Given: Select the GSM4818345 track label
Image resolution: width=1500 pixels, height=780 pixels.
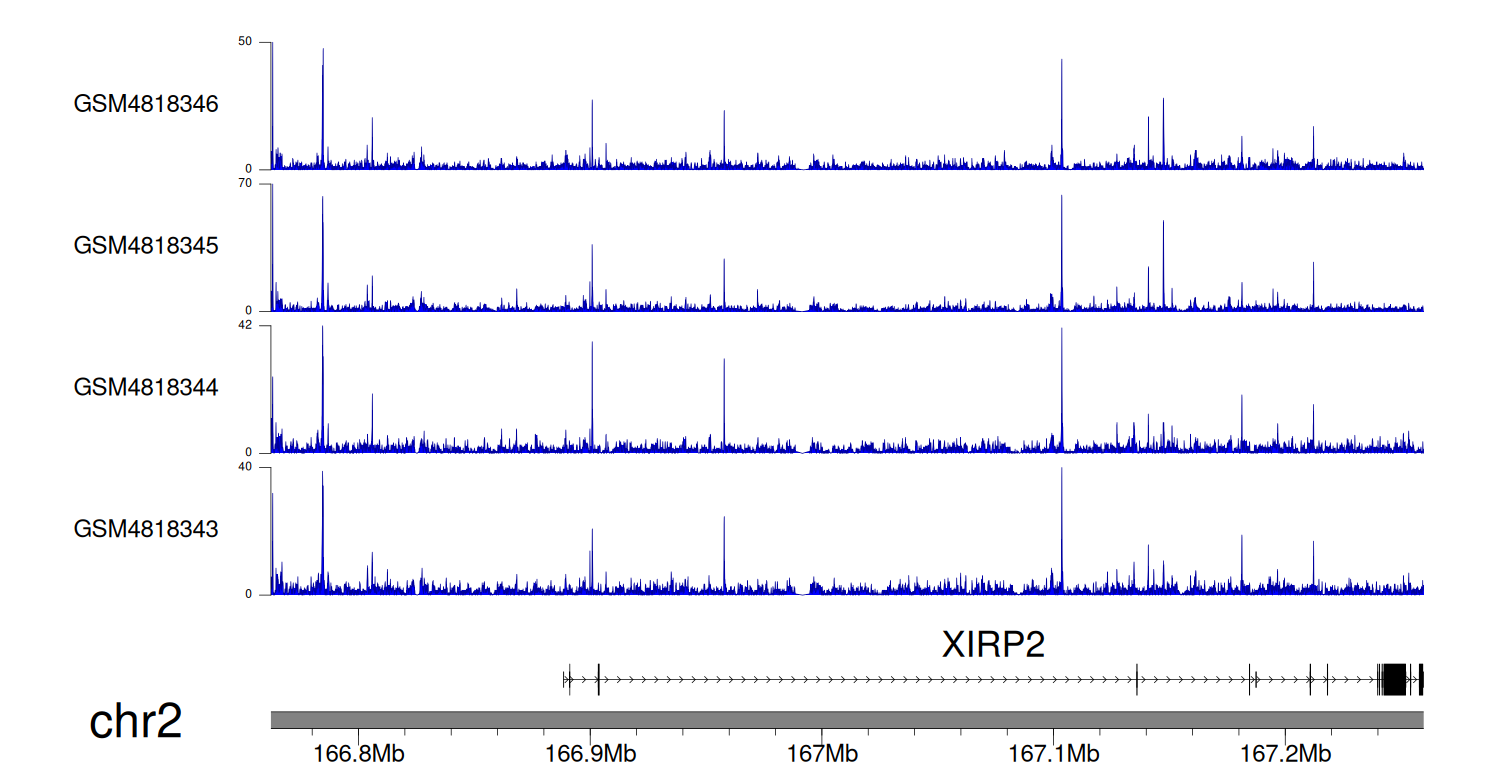Looking at the screenshot, I should point(146,246).
